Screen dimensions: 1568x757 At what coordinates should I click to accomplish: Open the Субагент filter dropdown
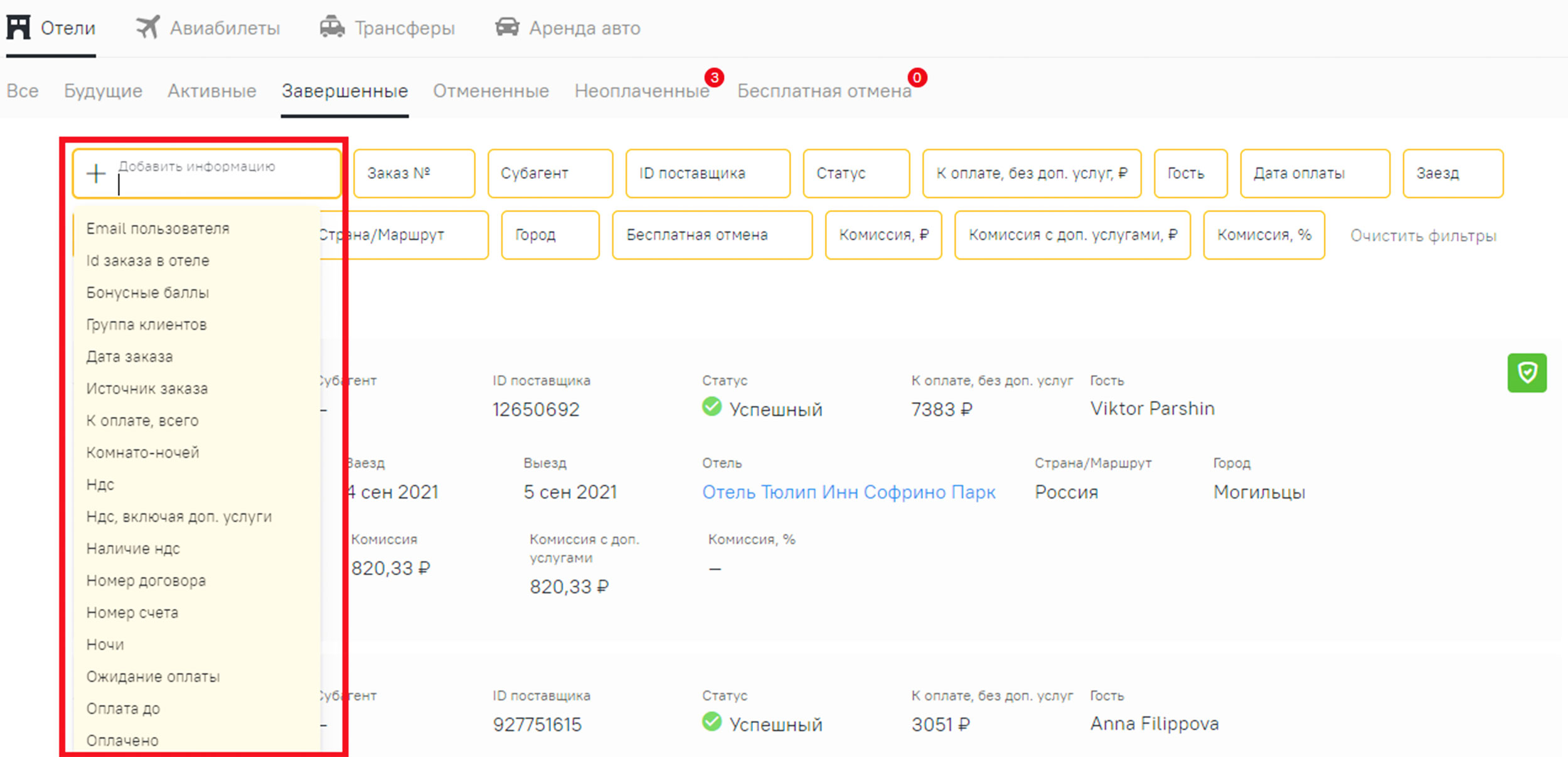pos(550,174)
